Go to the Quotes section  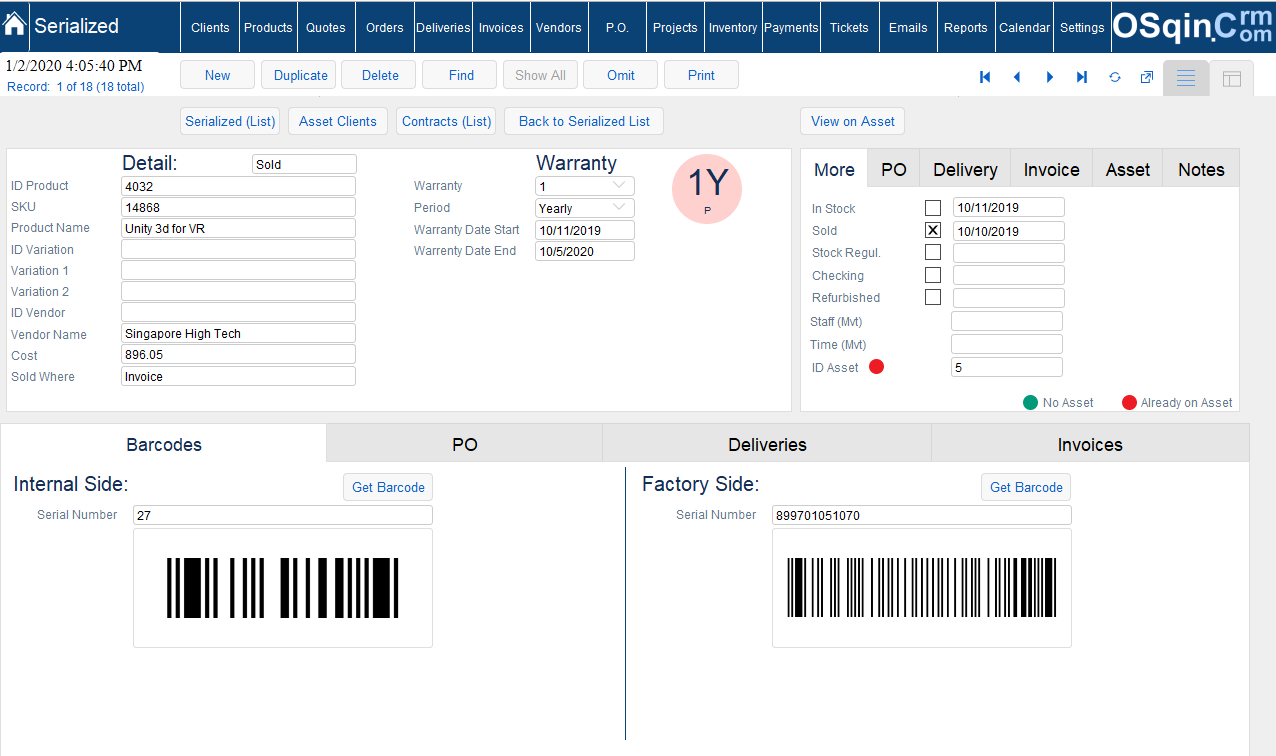pos(326,27)
